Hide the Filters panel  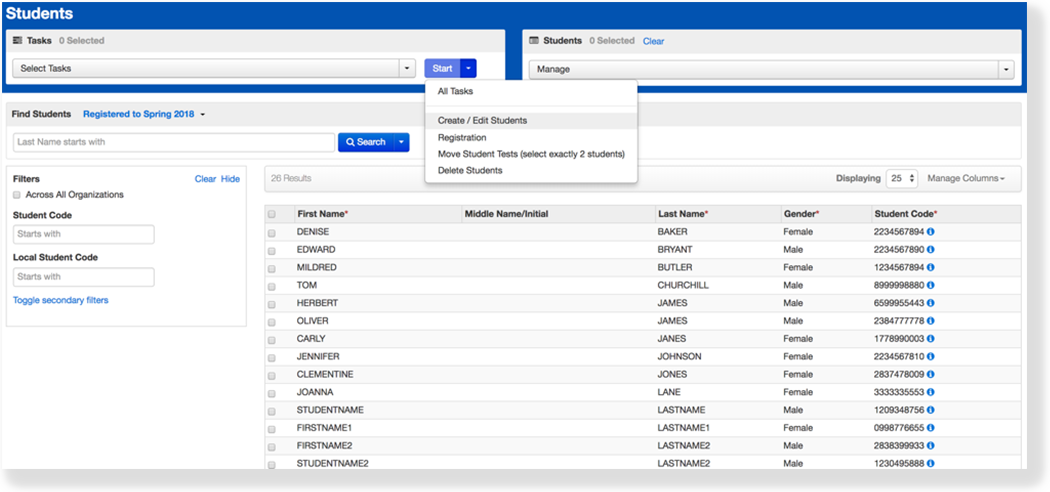click(x=230, y=179)
